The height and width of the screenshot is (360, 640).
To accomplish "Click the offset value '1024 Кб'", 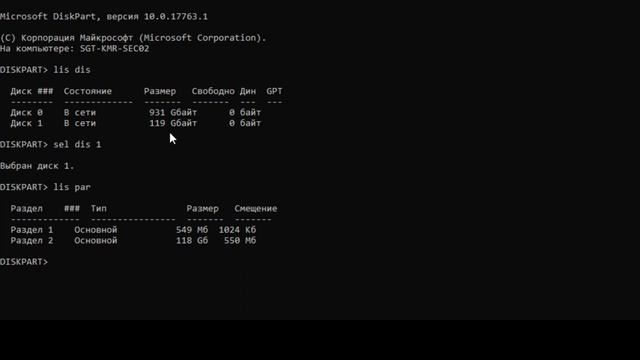I will (237, 230).
